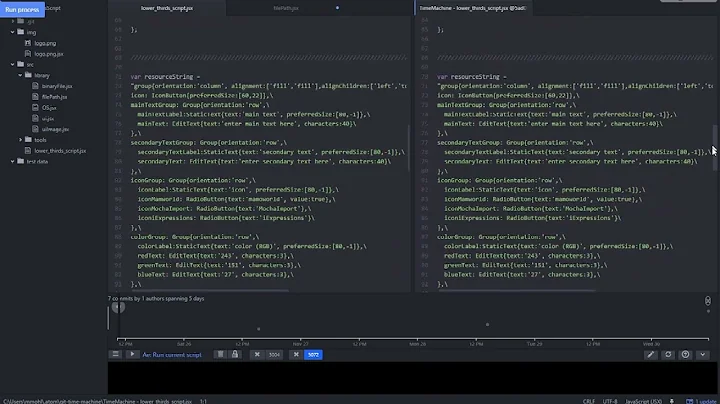This screenshot has height=404, width=720.
Task: Select the commit dot below the close icon
Action: (x=708, y=311)
